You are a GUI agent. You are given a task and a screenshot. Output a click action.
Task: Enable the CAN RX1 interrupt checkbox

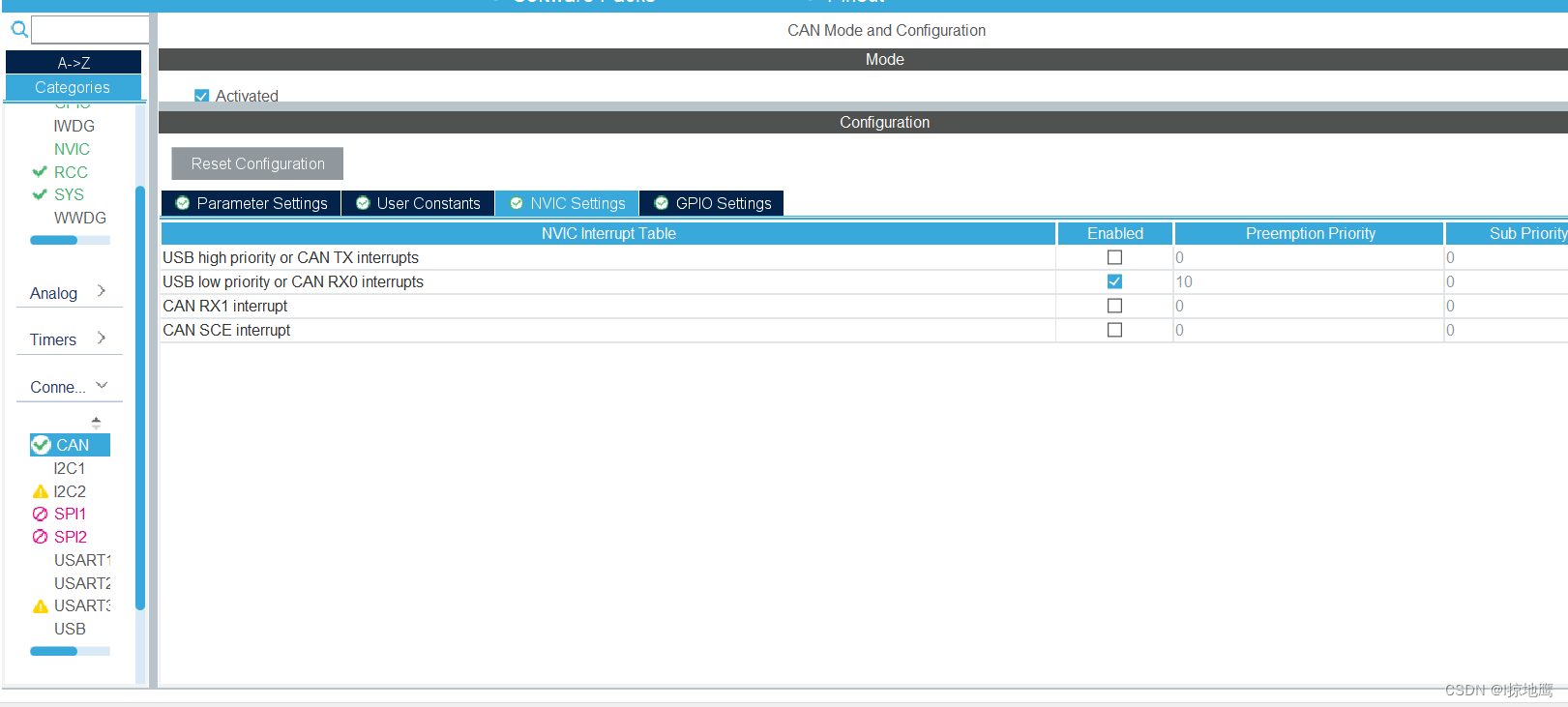pos(1114,306)
